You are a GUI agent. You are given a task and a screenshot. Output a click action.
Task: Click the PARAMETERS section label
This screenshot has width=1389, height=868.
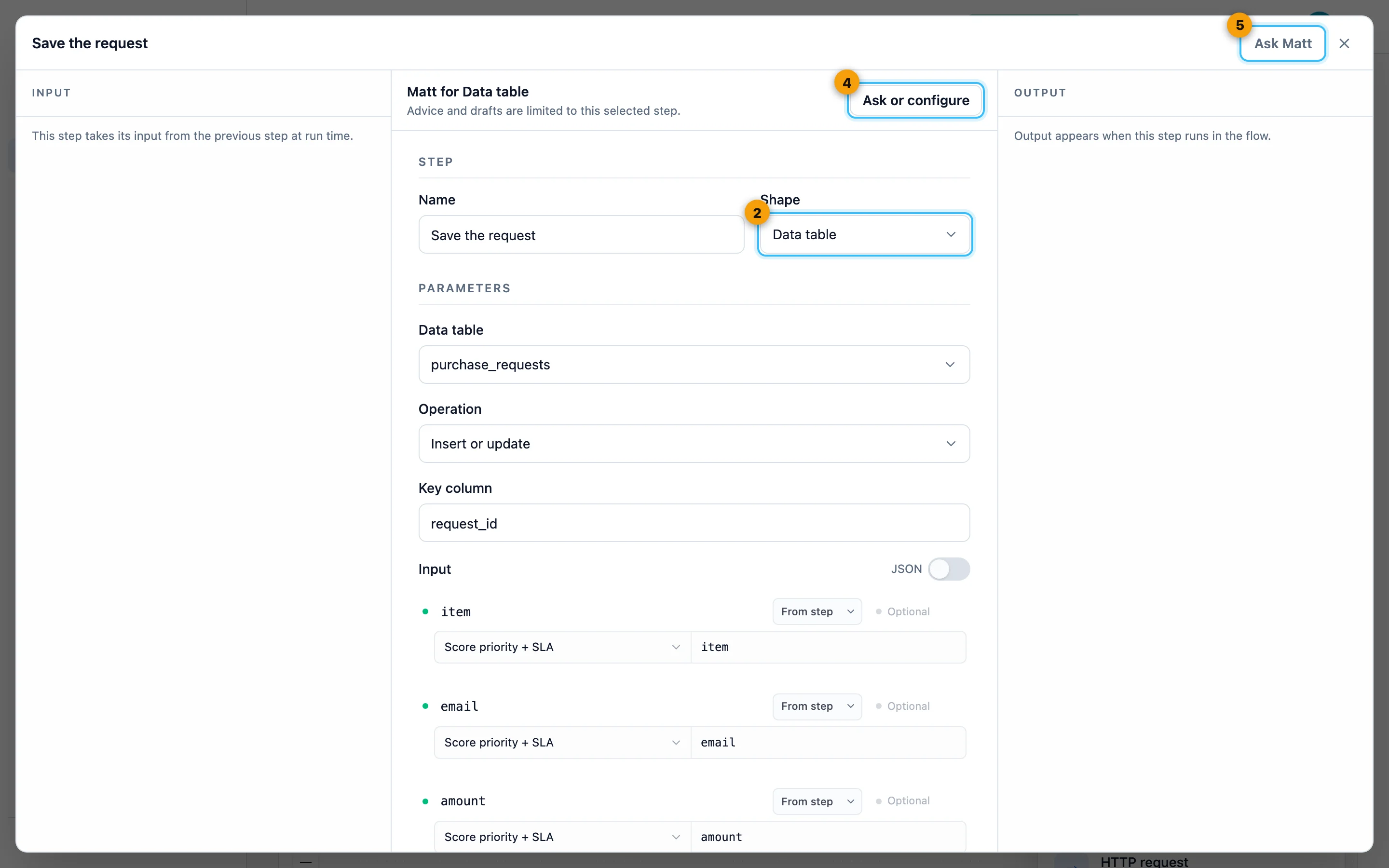coord(464,288)
